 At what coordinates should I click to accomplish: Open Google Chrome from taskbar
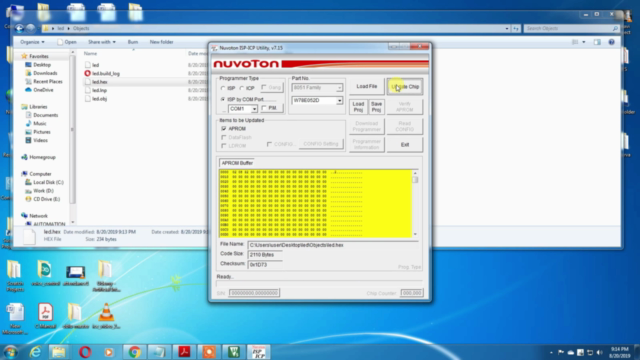tap(134, 352)
